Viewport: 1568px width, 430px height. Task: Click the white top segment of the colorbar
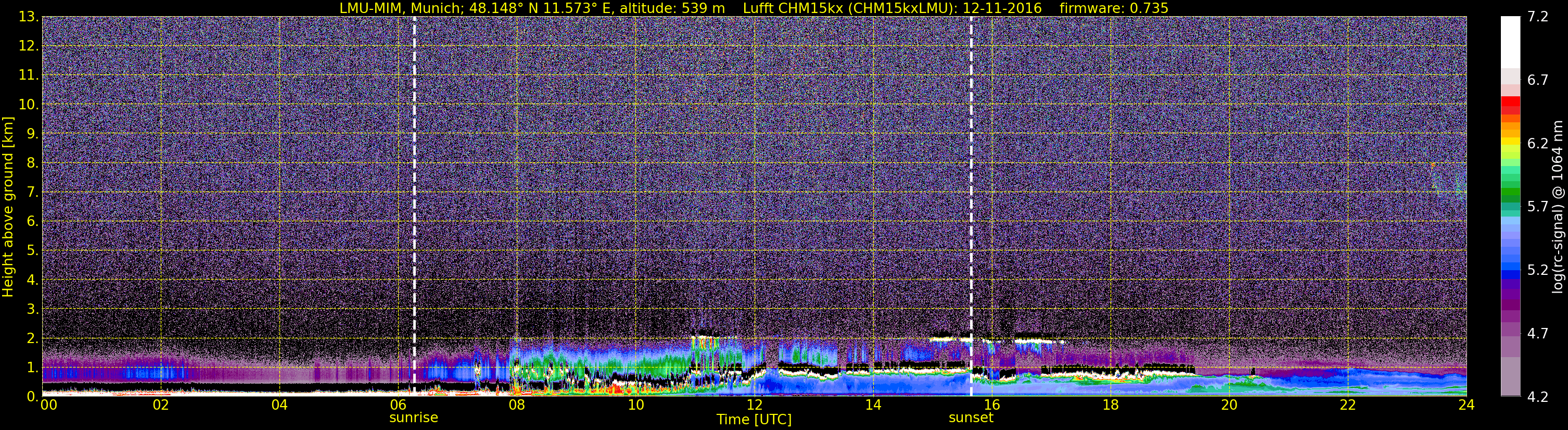(x=1510, y=42)
